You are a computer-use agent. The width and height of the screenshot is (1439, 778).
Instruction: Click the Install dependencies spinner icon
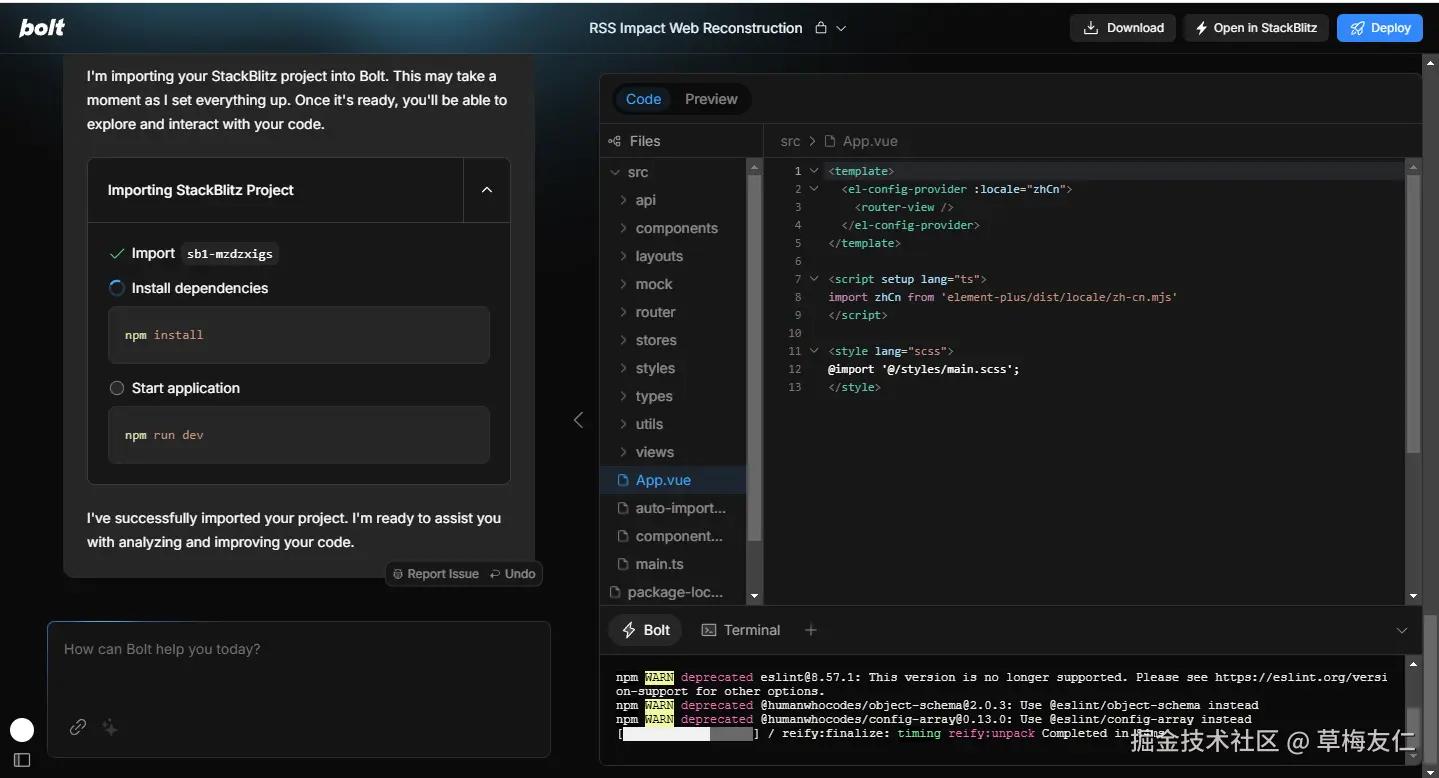(117, 288)
